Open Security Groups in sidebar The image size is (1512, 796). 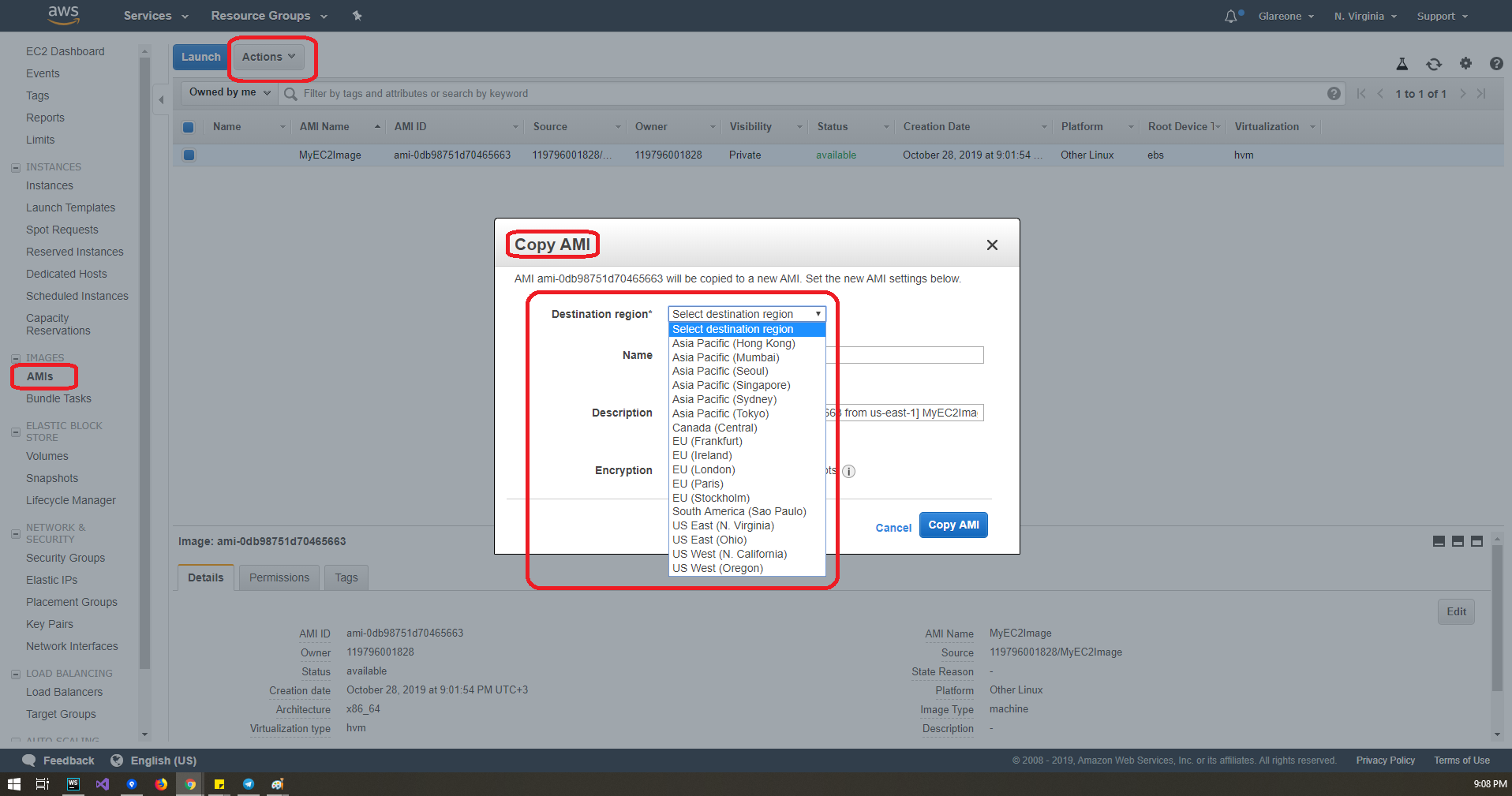point(65,558)
